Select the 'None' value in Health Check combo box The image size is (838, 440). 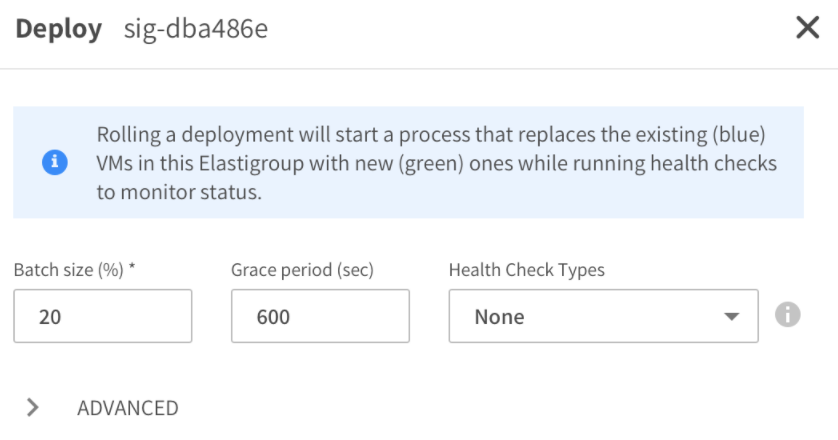500,317
